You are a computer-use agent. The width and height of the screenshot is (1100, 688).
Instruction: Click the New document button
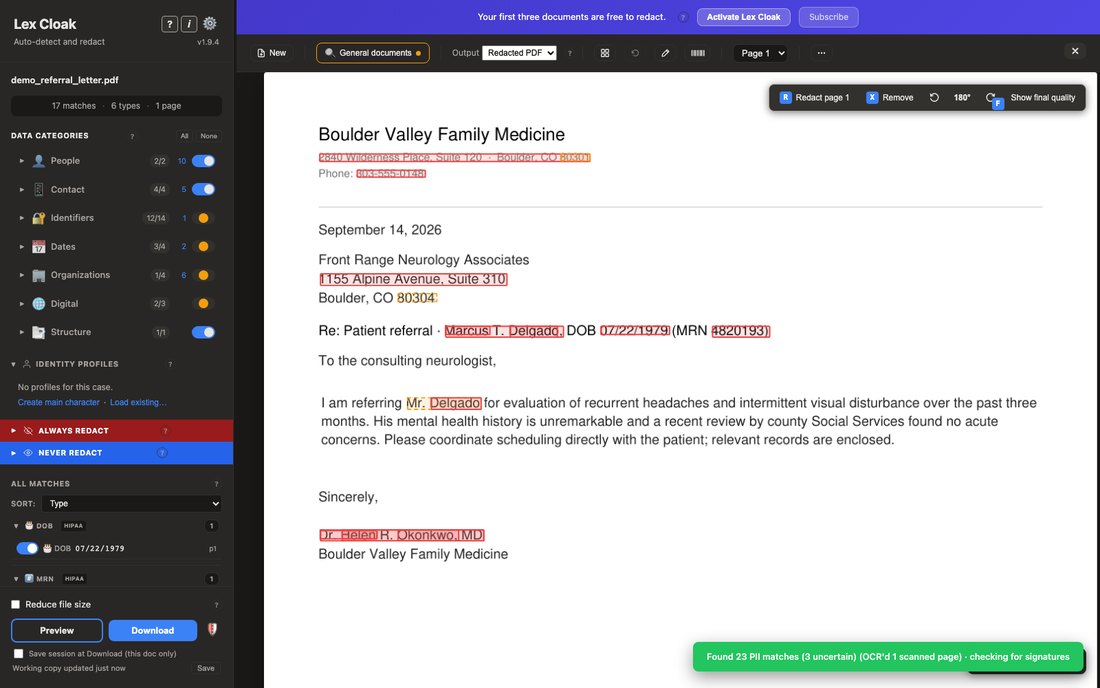pos(271,53)
